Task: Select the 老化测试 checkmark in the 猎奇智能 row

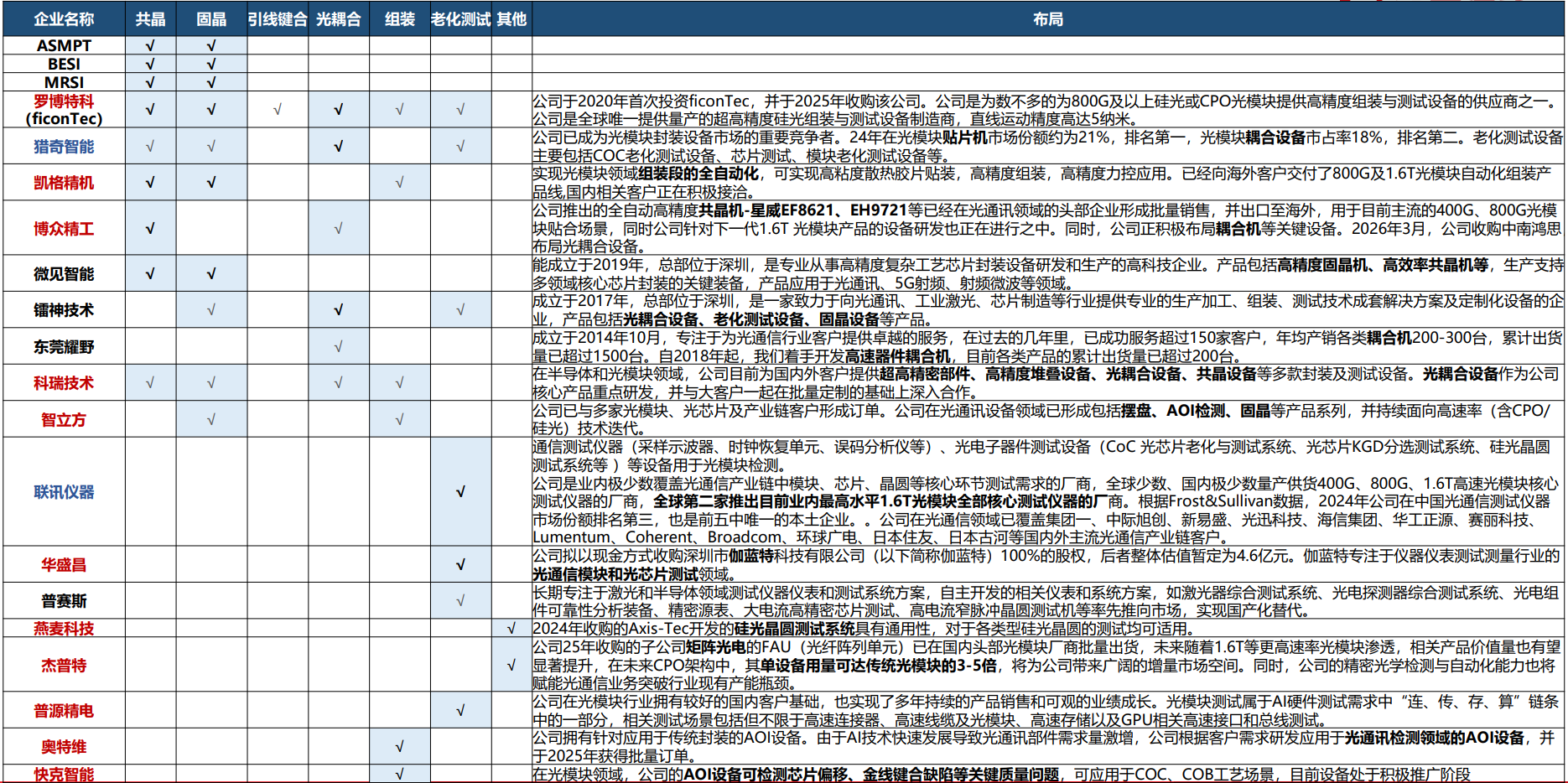Action: [461, 147]
